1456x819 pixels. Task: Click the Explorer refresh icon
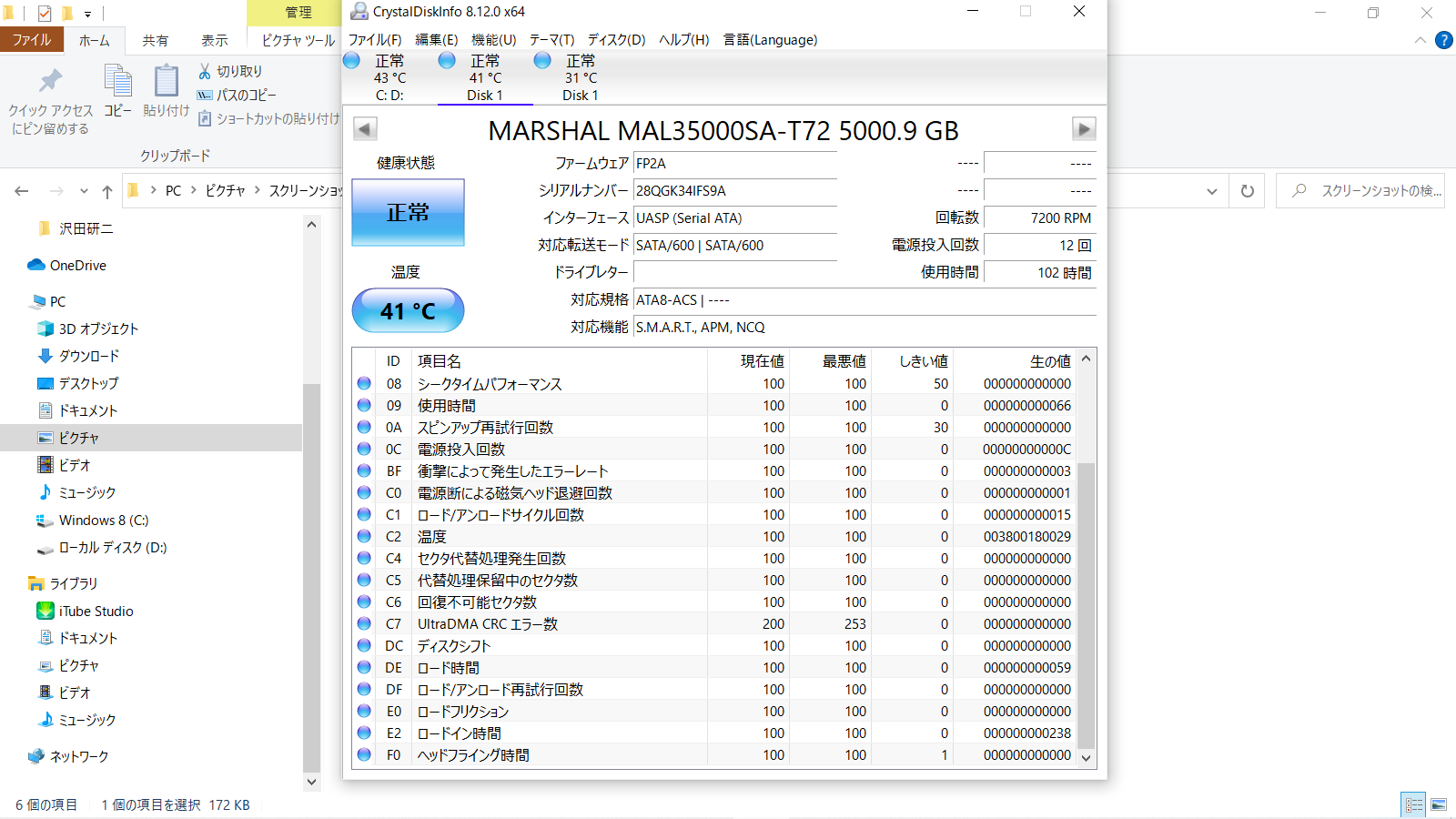pyautogui.click(x=1247, y=191)
